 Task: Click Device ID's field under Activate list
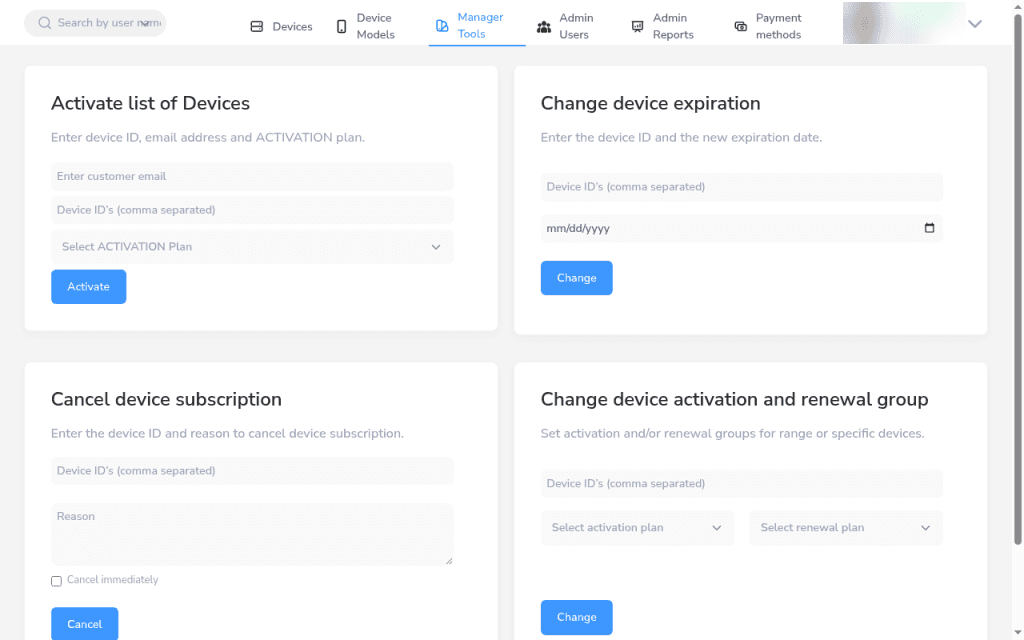[x=252, y=210]
